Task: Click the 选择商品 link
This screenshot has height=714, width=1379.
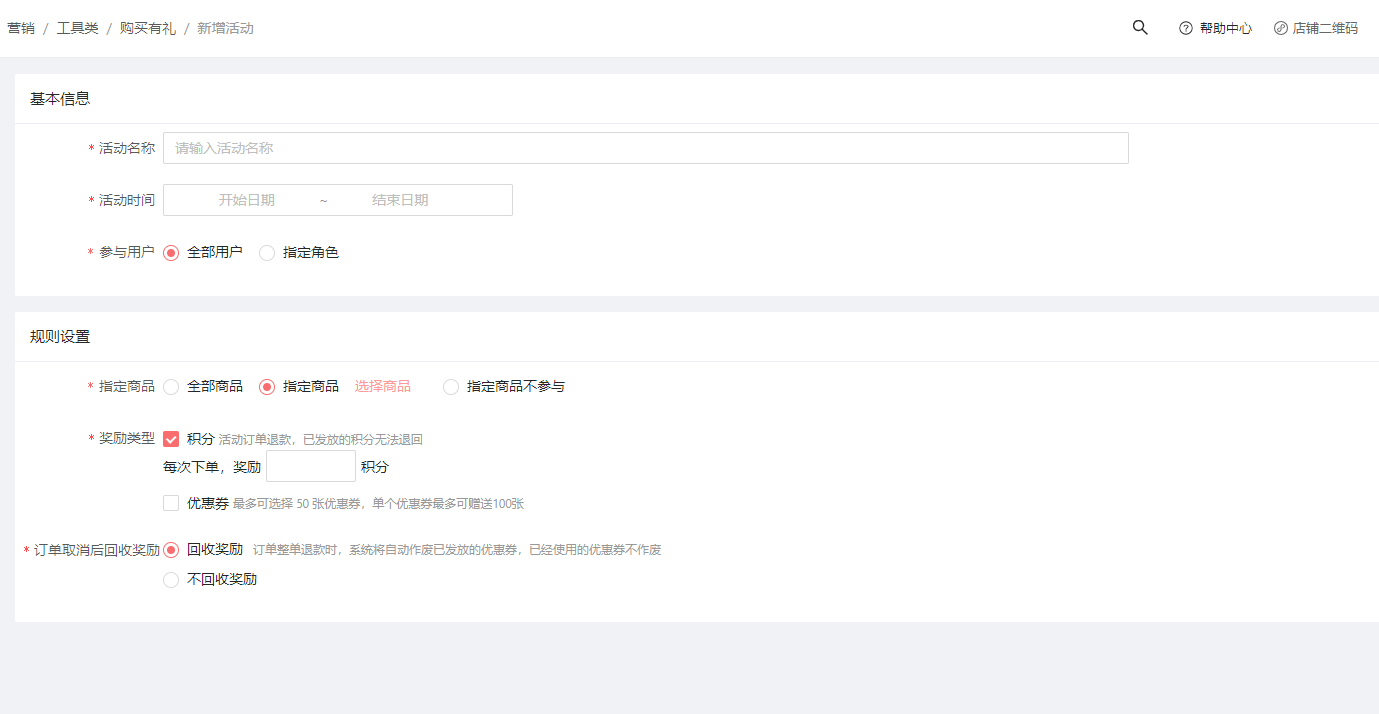Action: point(382,386)
